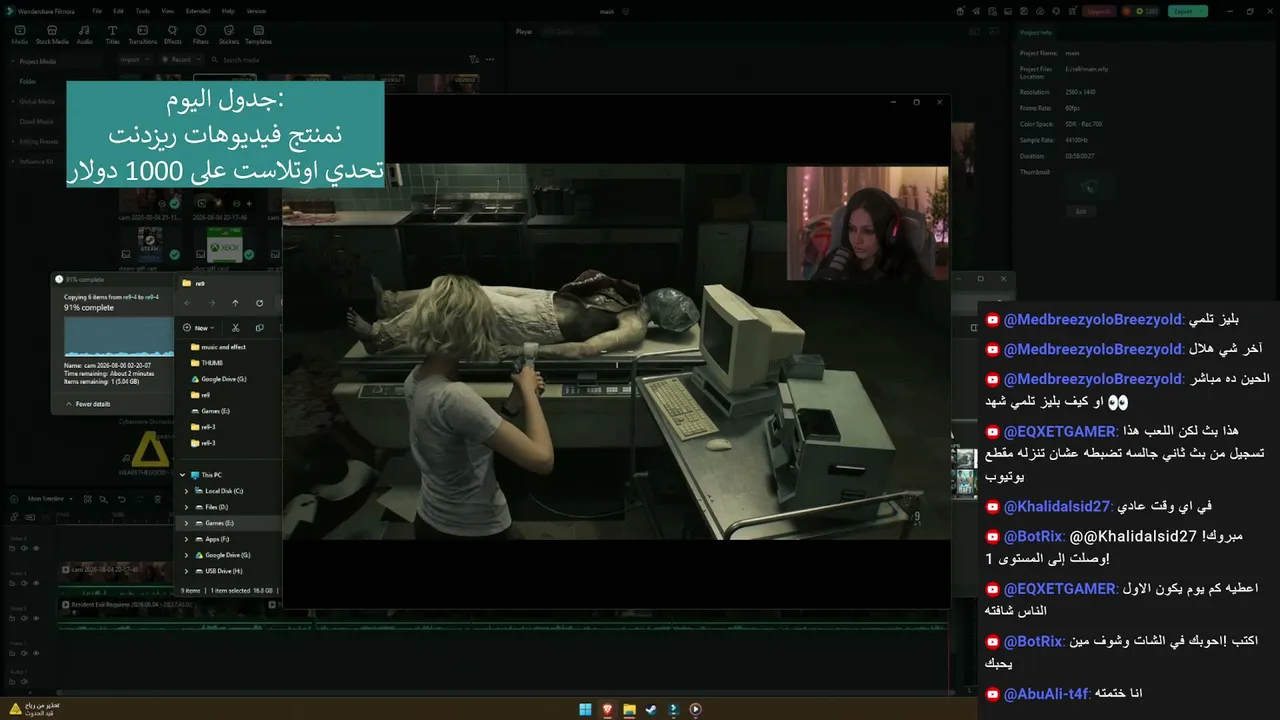Expand USB Drive (H:) in File Explorer tree
Screen dimensions: 1280x720
186,571
